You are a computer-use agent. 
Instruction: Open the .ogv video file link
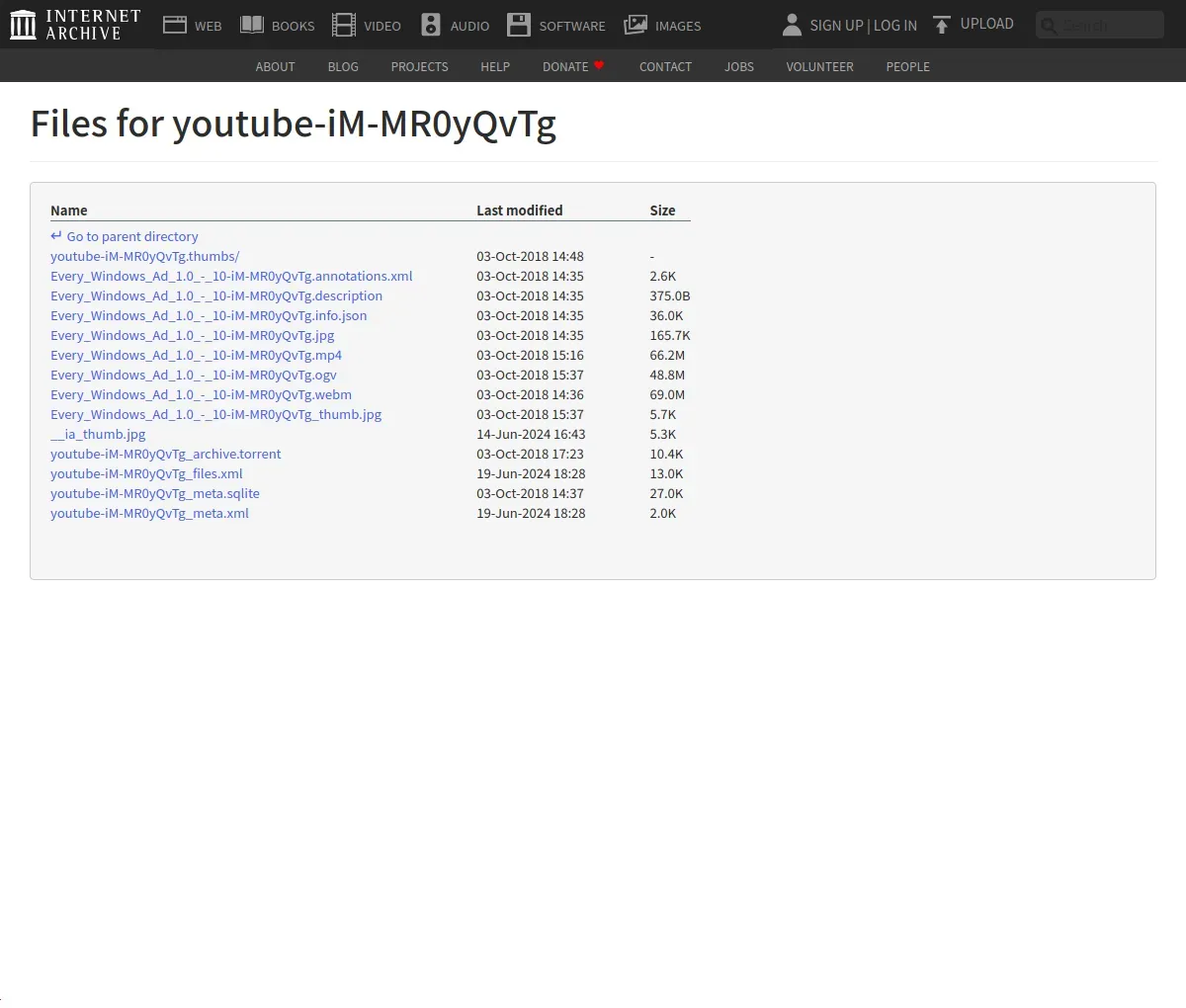[194, 375]
